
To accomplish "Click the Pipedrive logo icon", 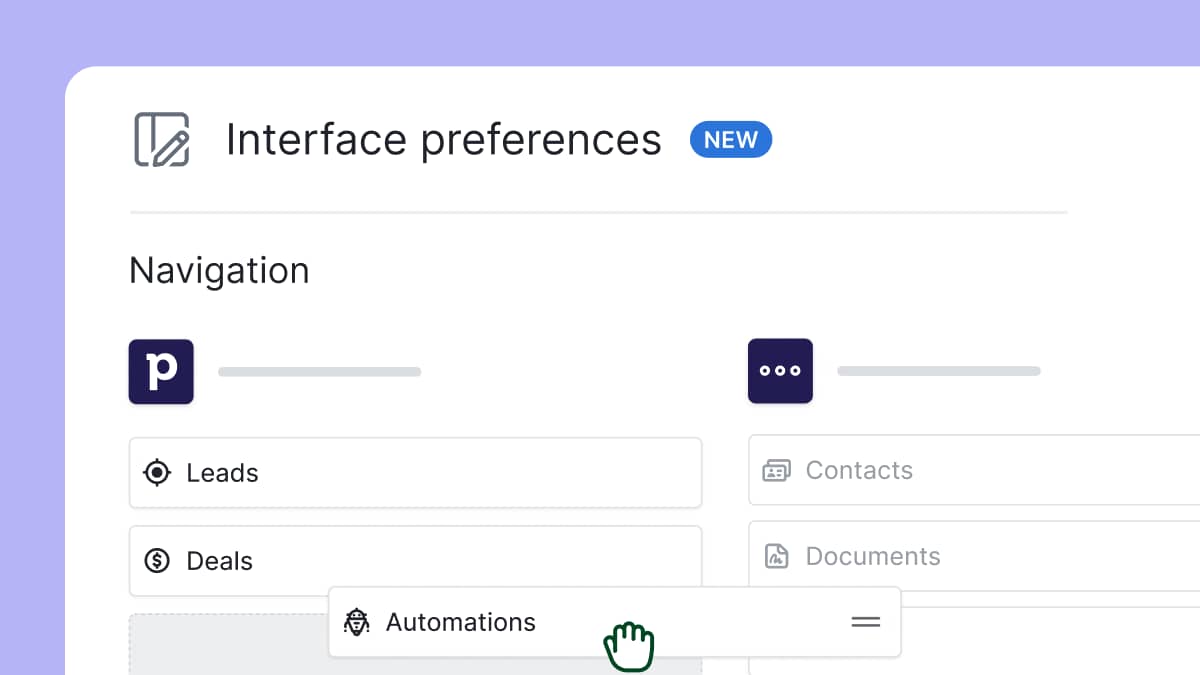I will 161,371.
